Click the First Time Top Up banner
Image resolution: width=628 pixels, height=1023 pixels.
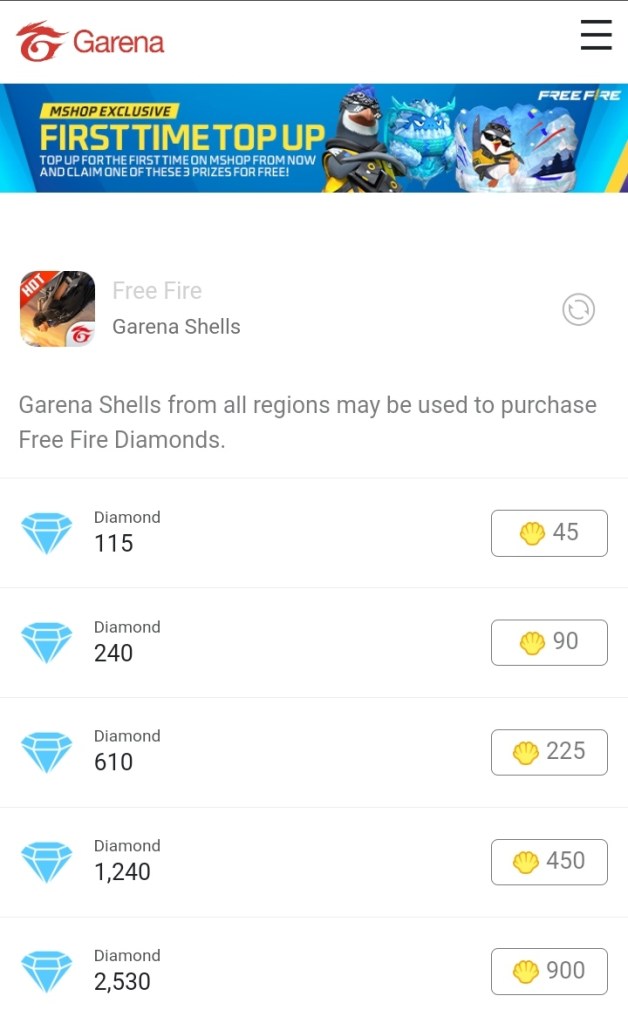pos(314,138)
